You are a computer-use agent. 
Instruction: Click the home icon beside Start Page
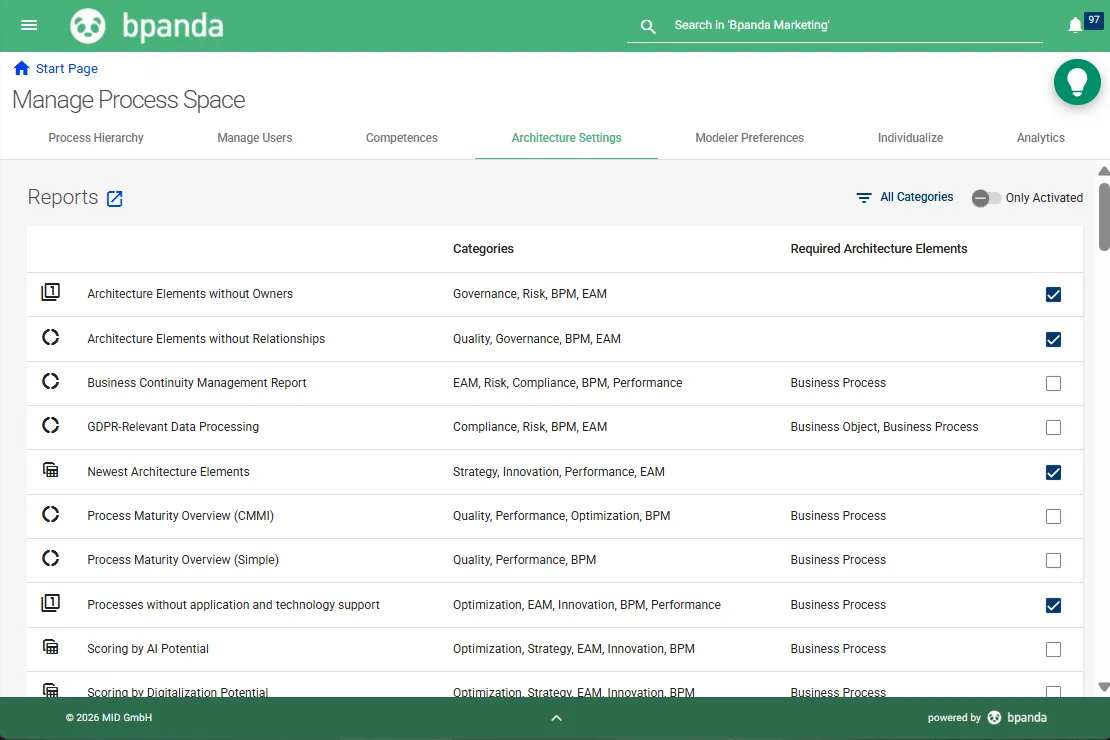click(19, 67)
